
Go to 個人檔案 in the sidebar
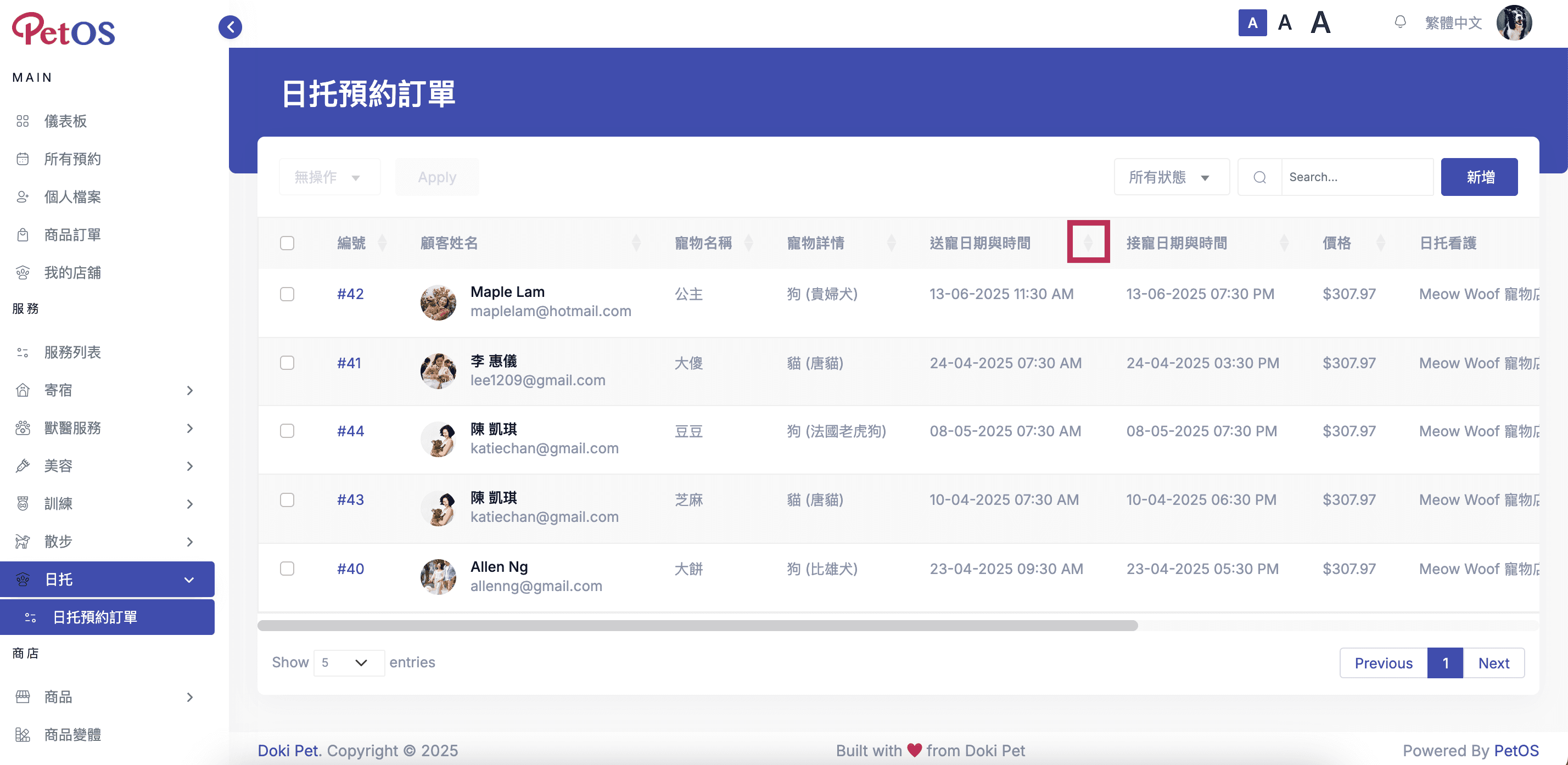tap(72, 196)
